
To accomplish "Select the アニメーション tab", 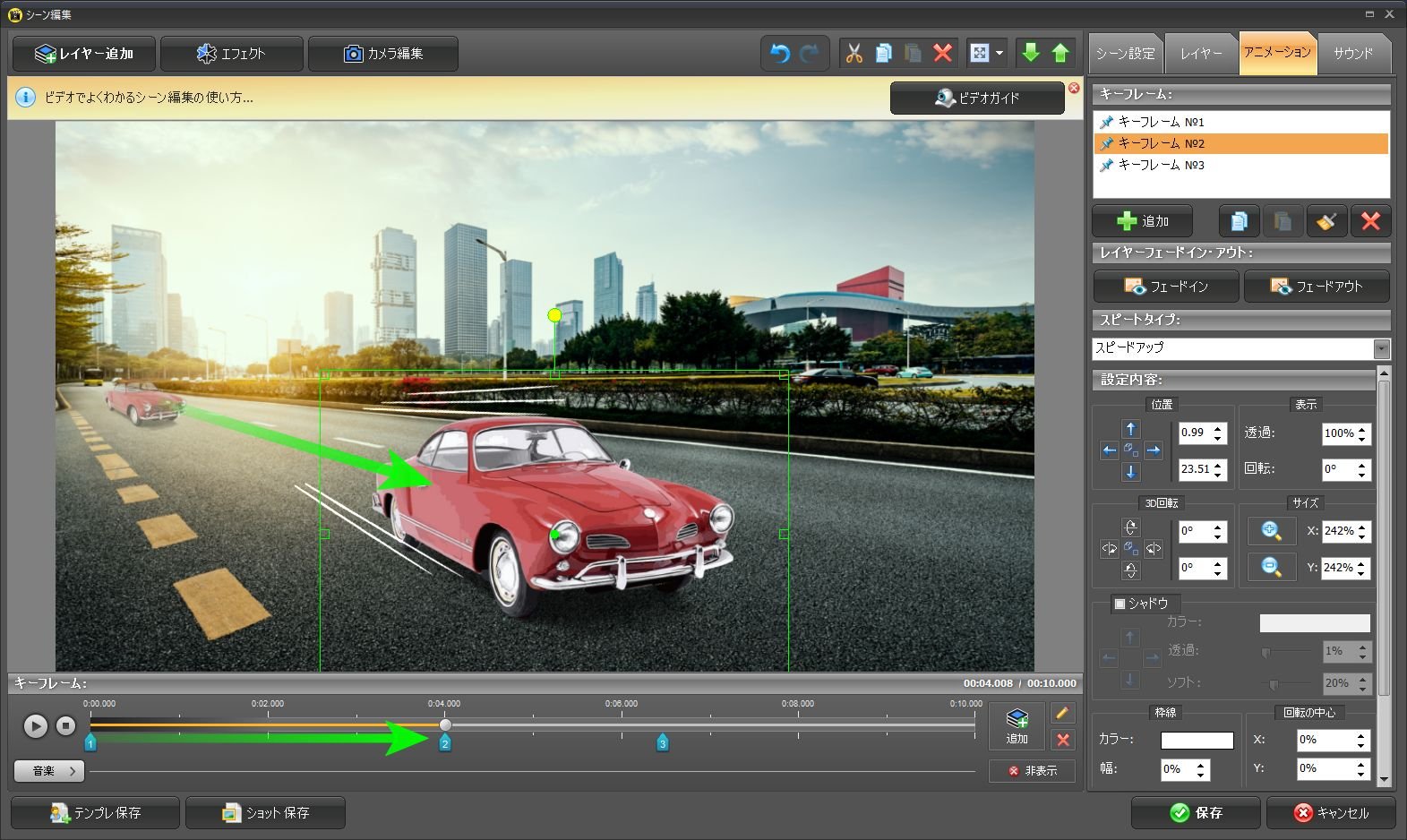I will click(1277, 53).
